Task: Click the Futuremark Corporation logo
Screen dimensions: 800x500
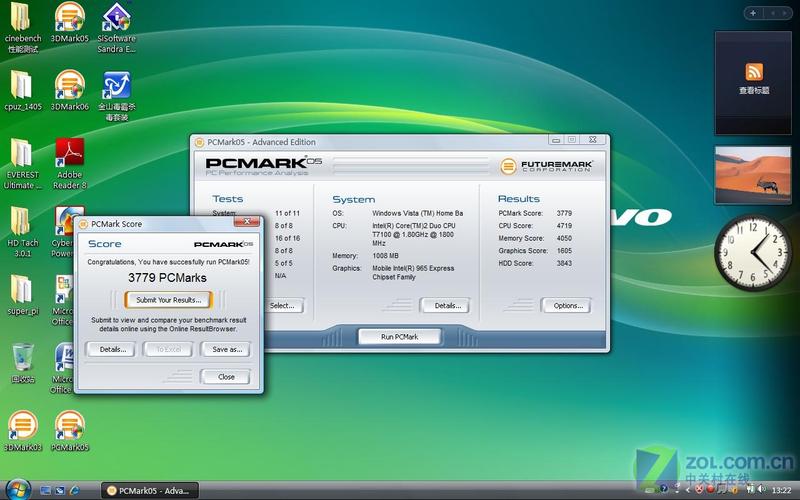Action: pyautogui.click(x=546, y=166)
